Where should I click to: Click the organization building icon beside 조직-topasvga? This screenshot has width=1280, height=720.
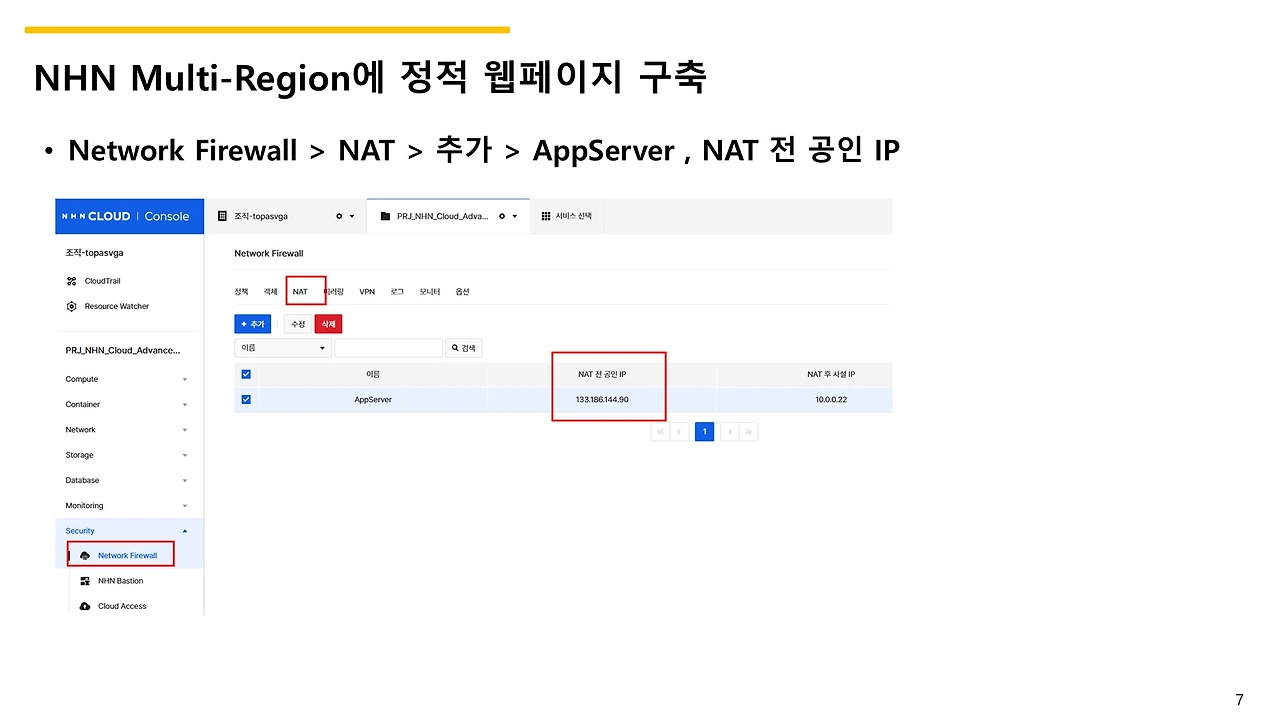click(223, 216)
